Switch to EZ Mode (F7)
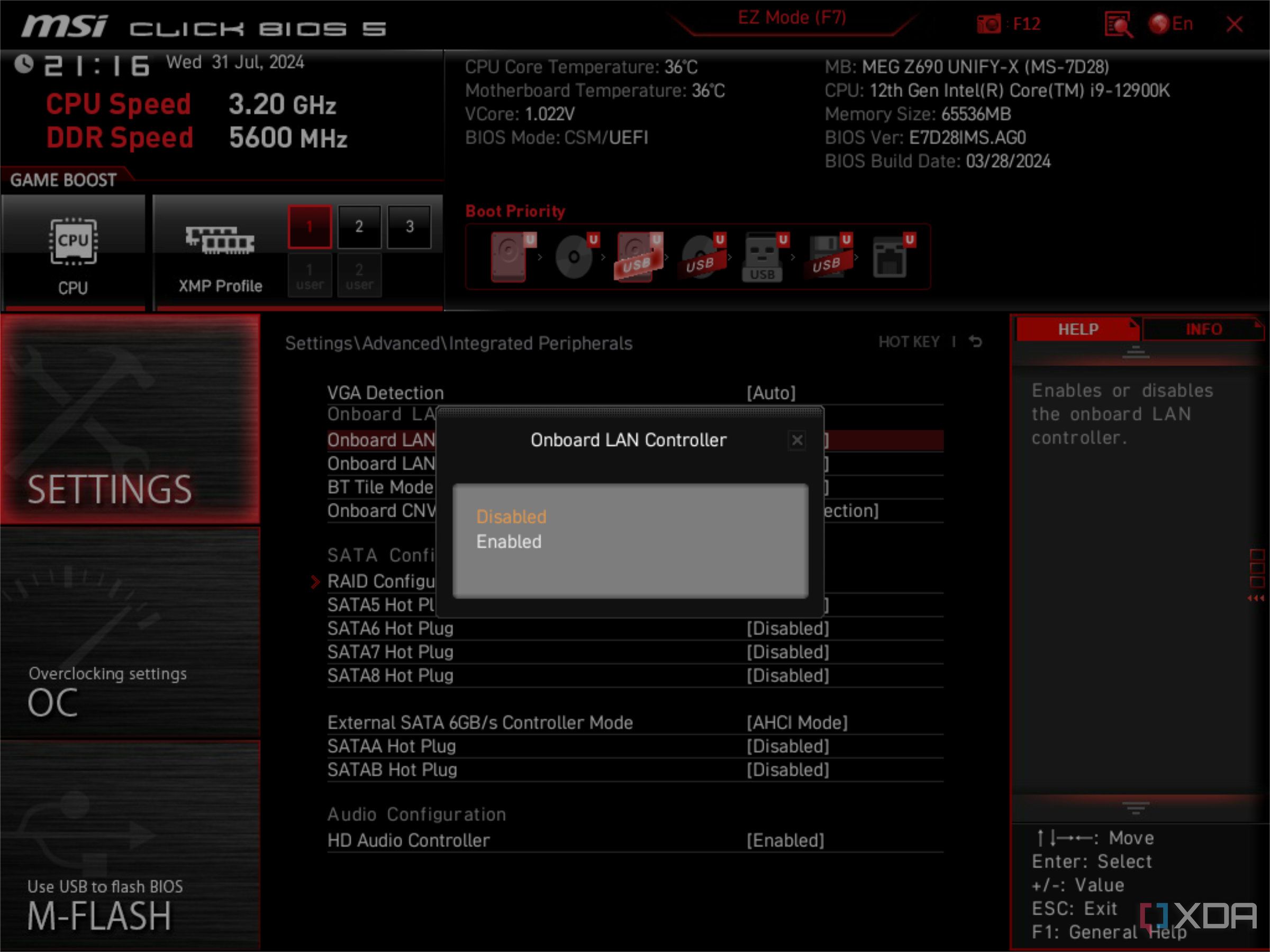The image size is (1270, 952). pyautogui.click(x=792, y=19)
